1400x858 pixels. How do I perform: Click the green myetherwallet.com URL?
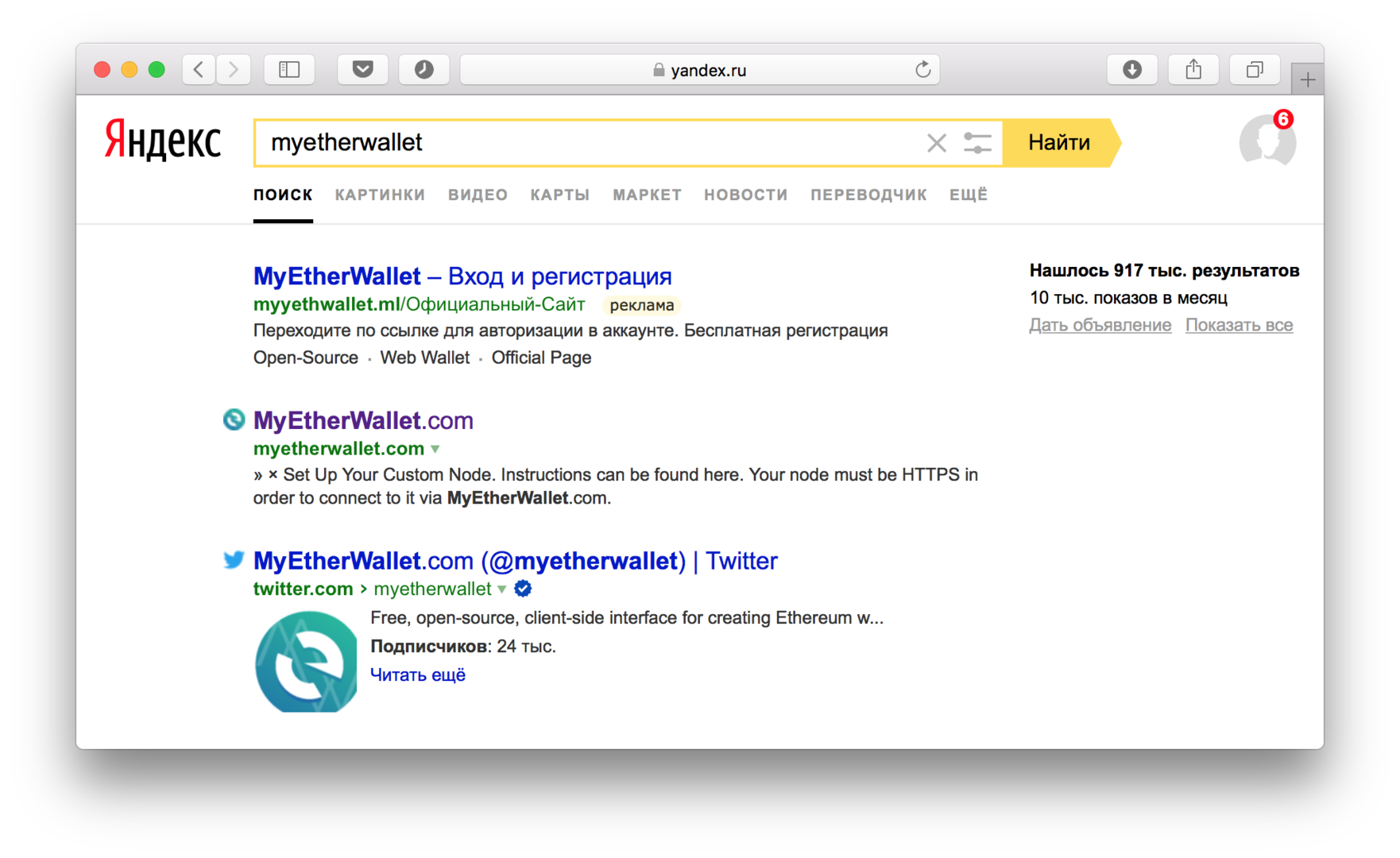(338, 449)
